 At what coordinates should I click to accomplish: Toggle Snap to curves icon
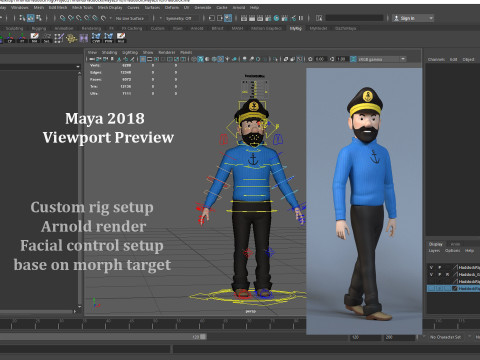(x=71, y=18)
